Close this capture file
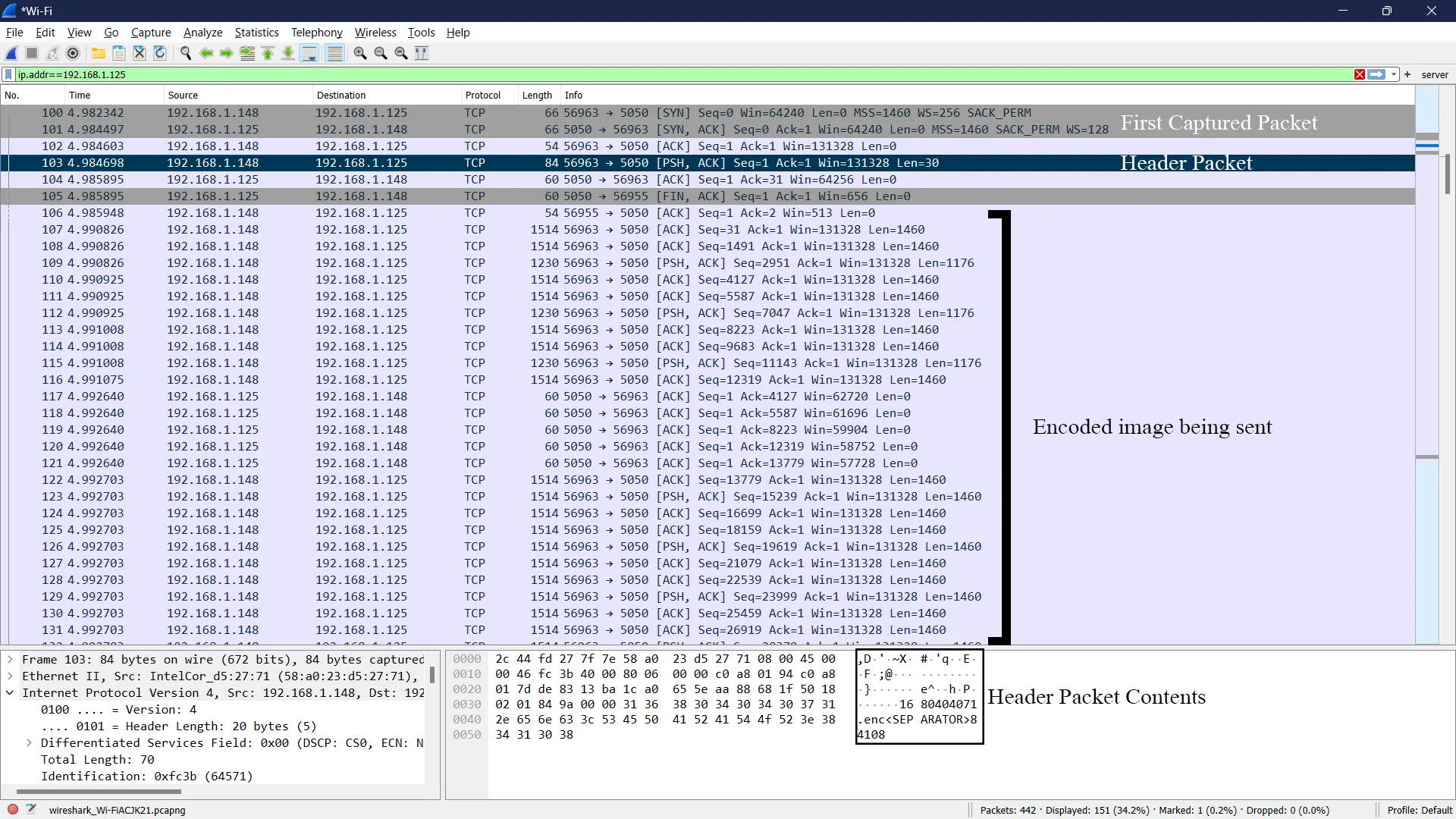 (x=140, y=53)
